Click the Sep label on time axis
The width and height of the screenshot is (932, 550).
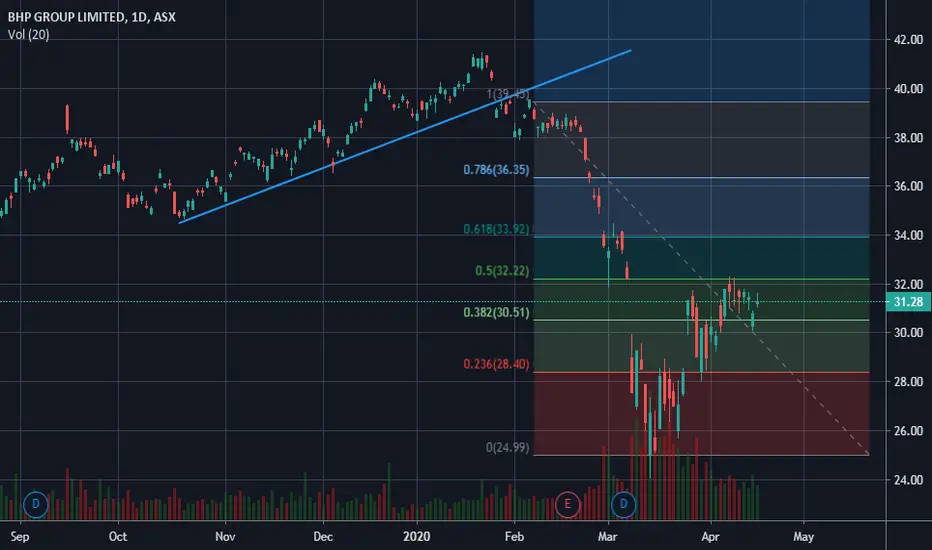coord(20,537)
